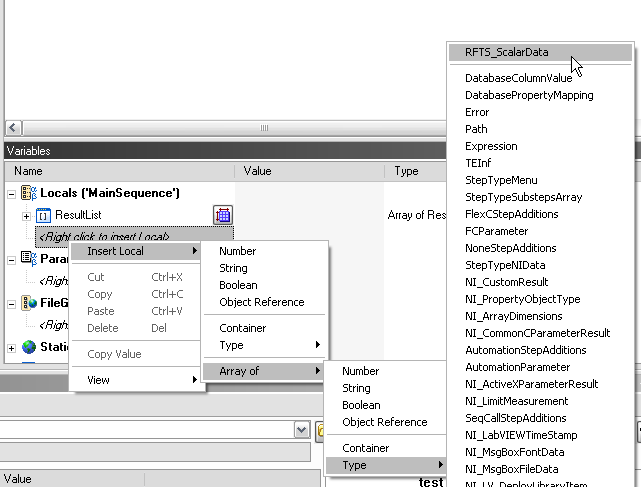
Task: Click the Locals MainSequence group icon
Action: (x=29, y=193)
